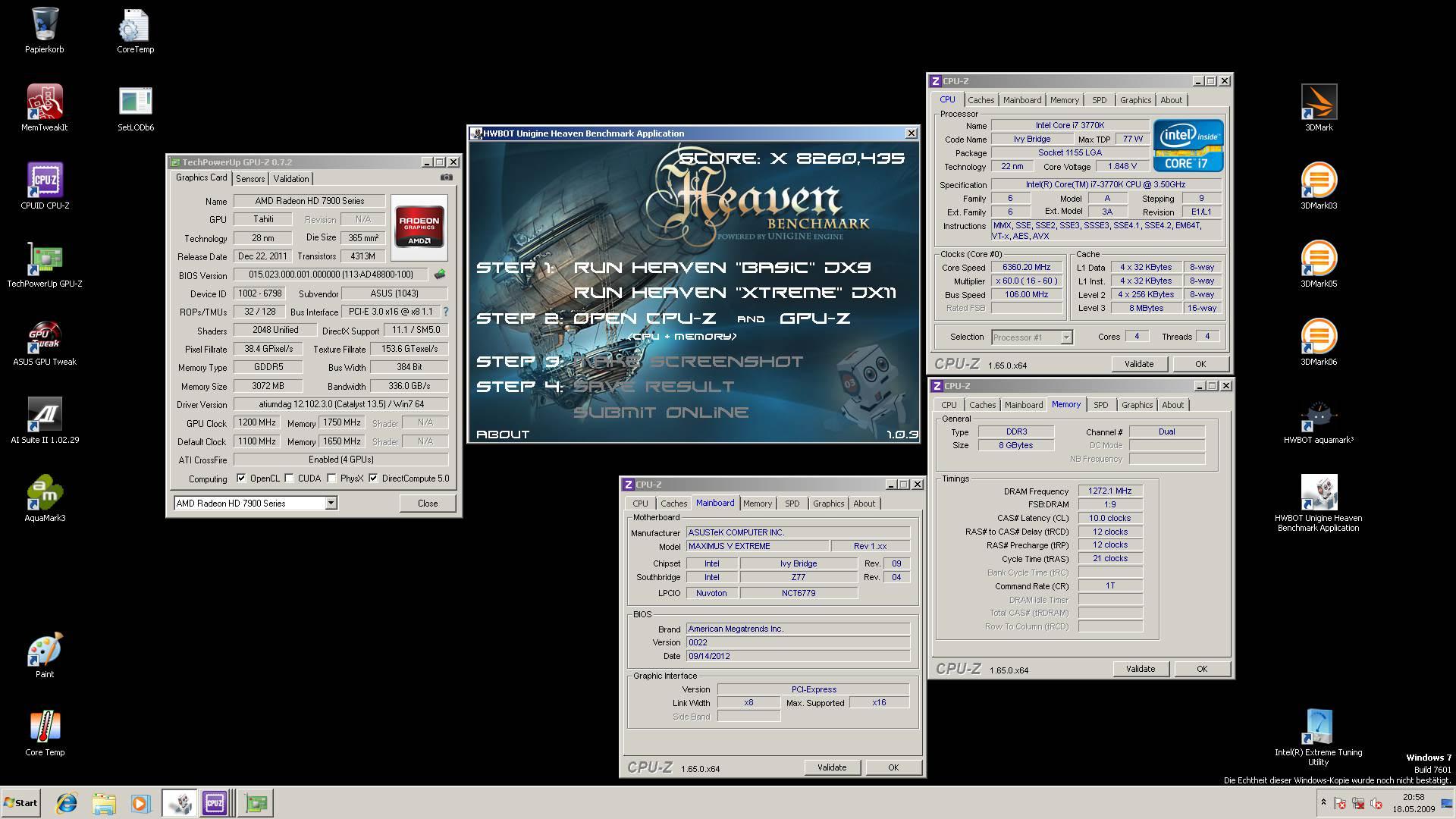Open SPD tab in CPU-Z Memory window
This screenshot has height=819, width=1456.
pyautogui.click(x=1101, y=405)
